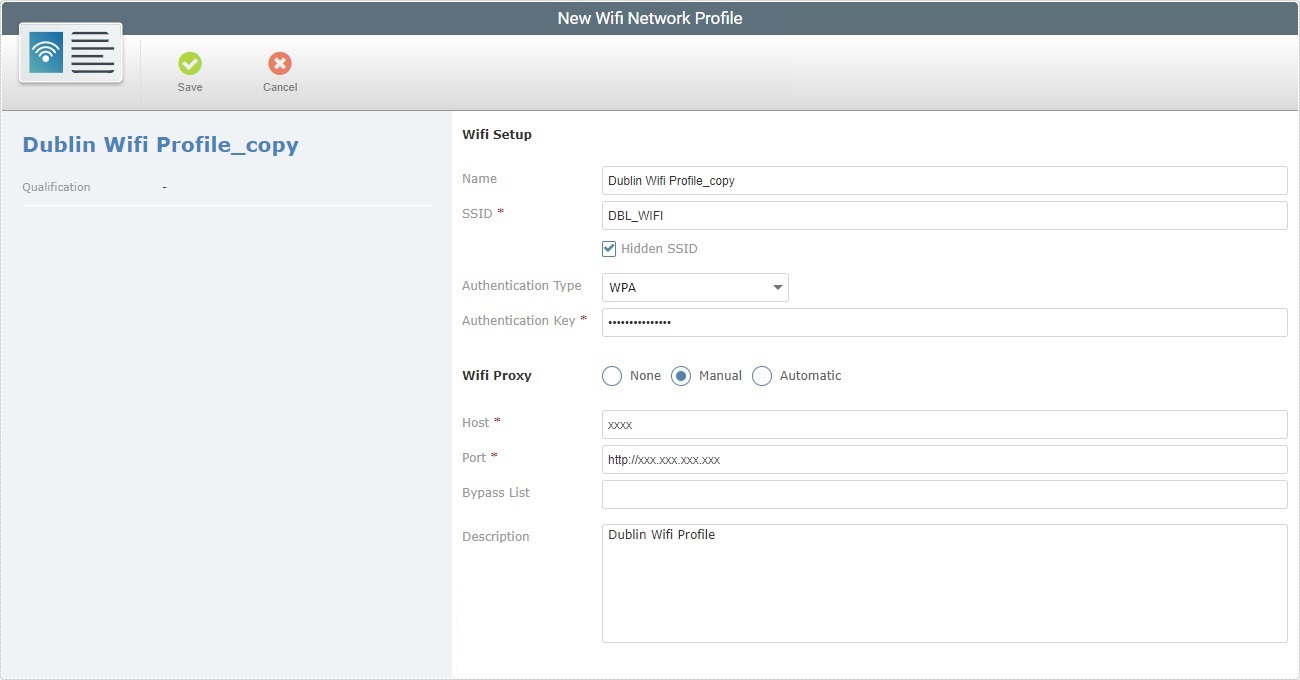Click inside the Bypass List field
Screen dimensions: 1300x680
pyautogui.click(x=944, y=494)
